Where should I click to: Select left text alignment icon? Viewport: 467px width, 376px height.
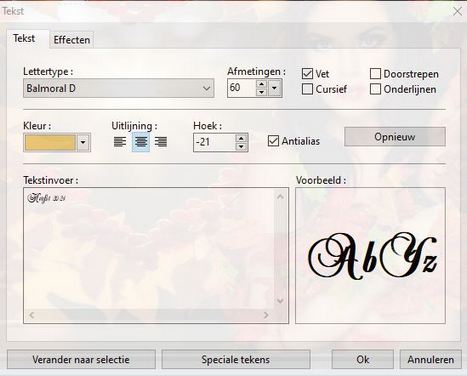click(120, 142)
